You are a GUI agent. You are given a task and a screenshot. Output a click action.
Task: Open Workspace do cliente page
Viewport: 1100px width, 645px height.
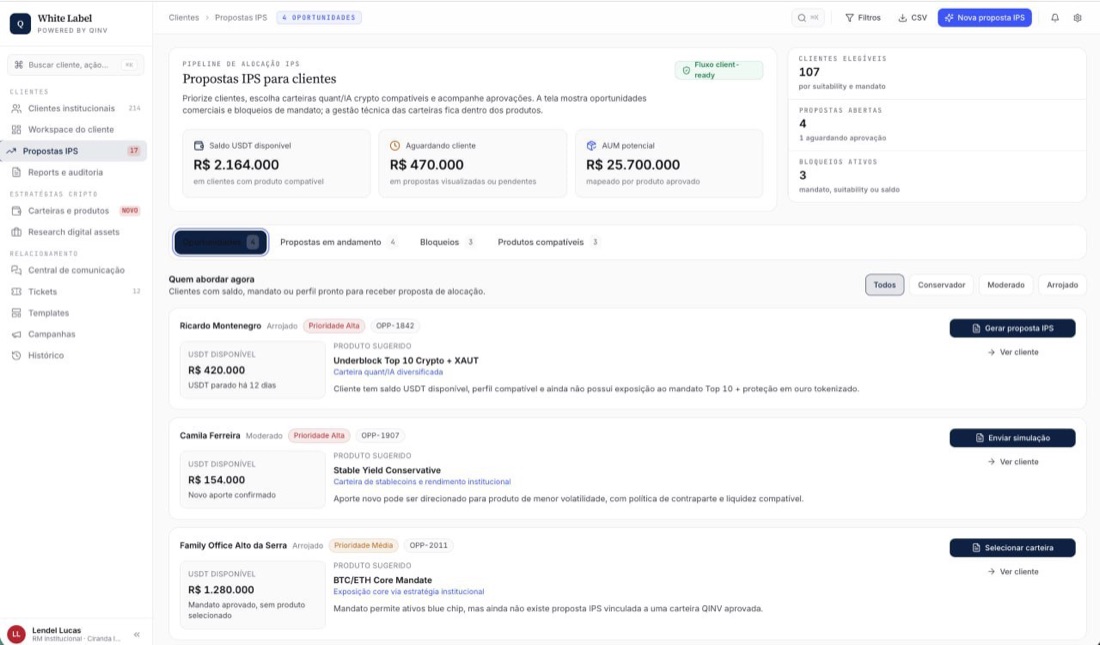(x=75, y=129)
